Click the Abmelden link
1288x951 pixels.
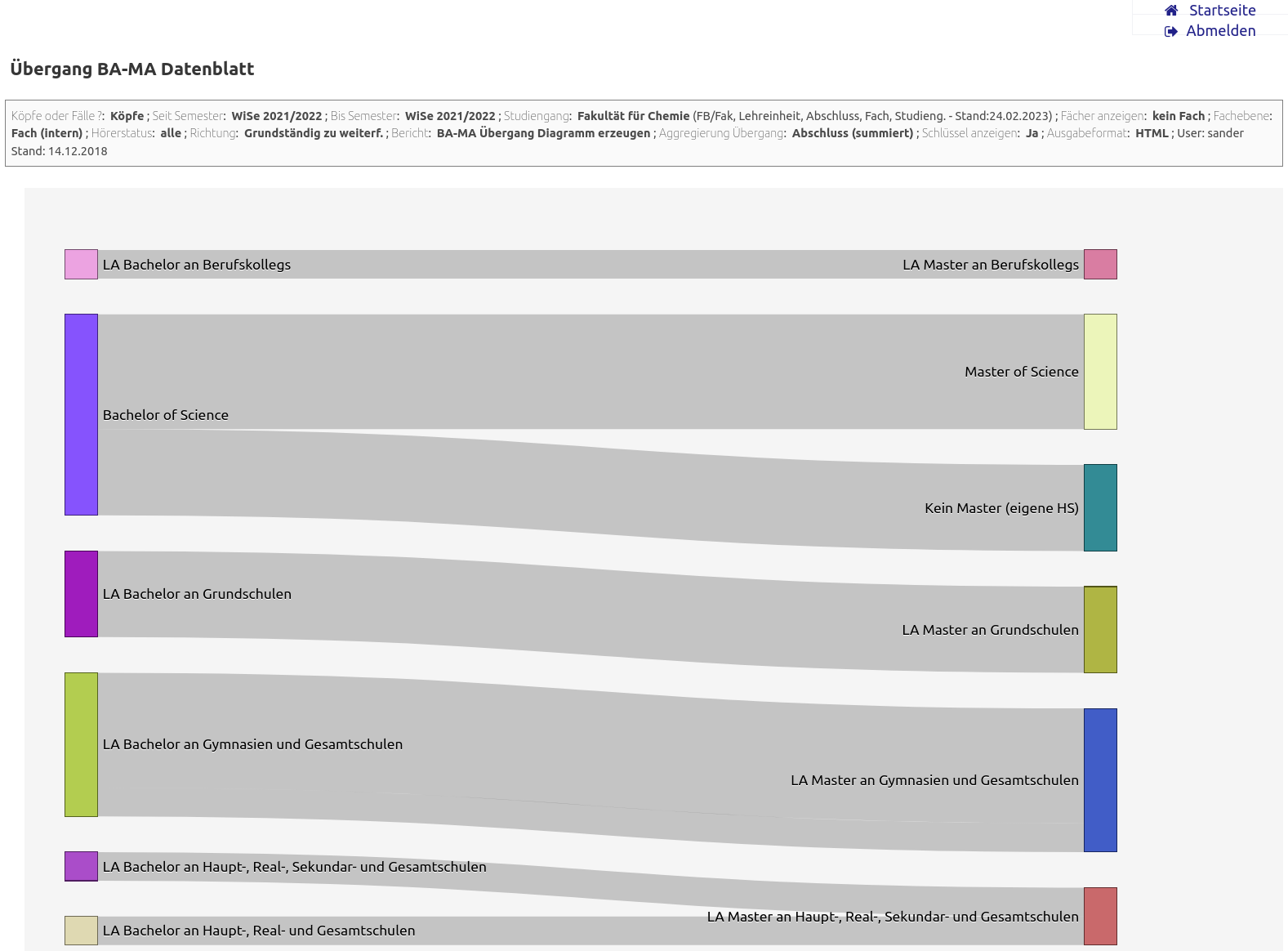[1220, 31]
